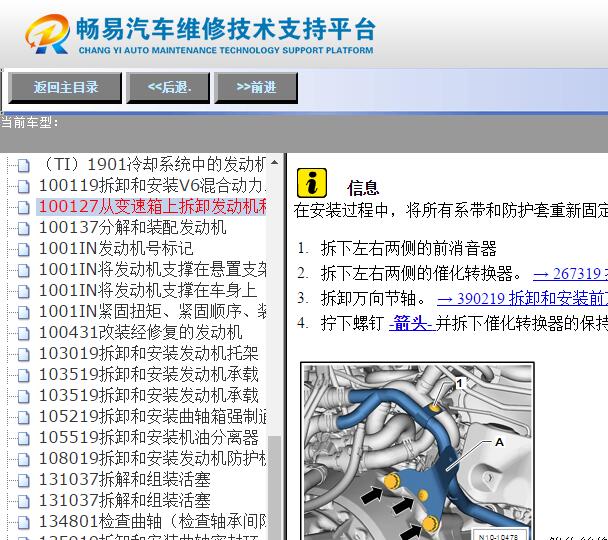The image size is (608, 540).
Task: Go back with the <<后退 button
Action: (168, 88)
